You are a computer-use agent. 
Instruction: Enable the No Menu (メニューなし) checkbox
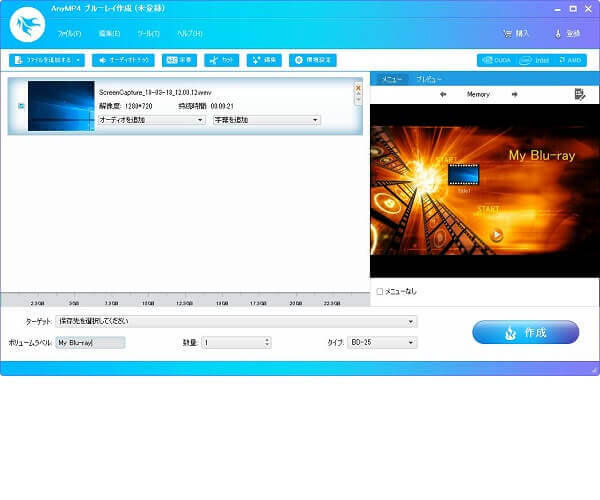click(x=380, y=292)
